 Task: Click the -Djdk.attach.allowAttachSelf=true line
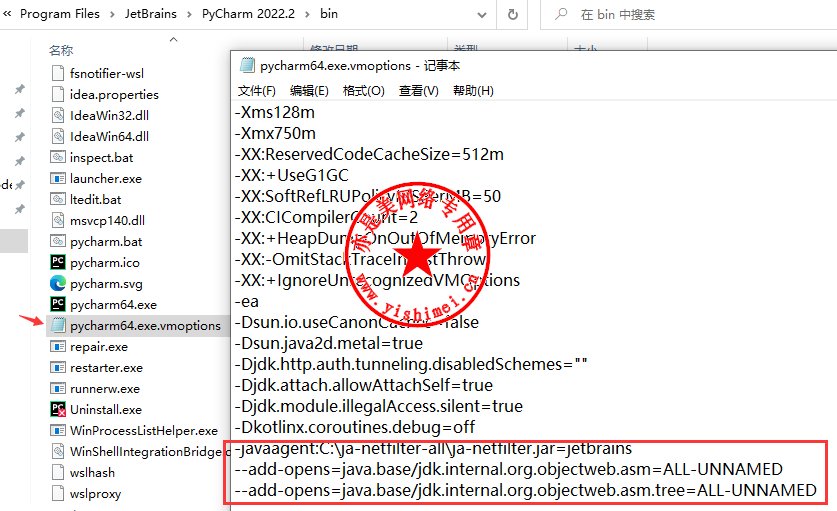[x=364, y=385]
